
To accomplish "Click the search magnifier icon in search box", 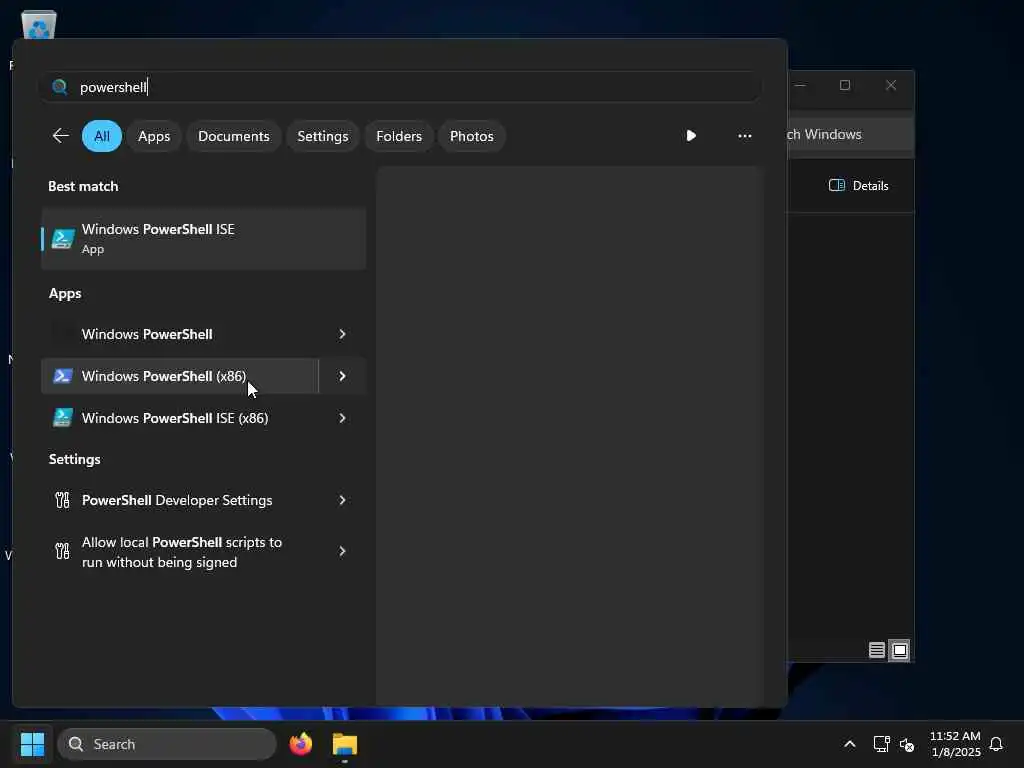I will click(x=59, y=87).
